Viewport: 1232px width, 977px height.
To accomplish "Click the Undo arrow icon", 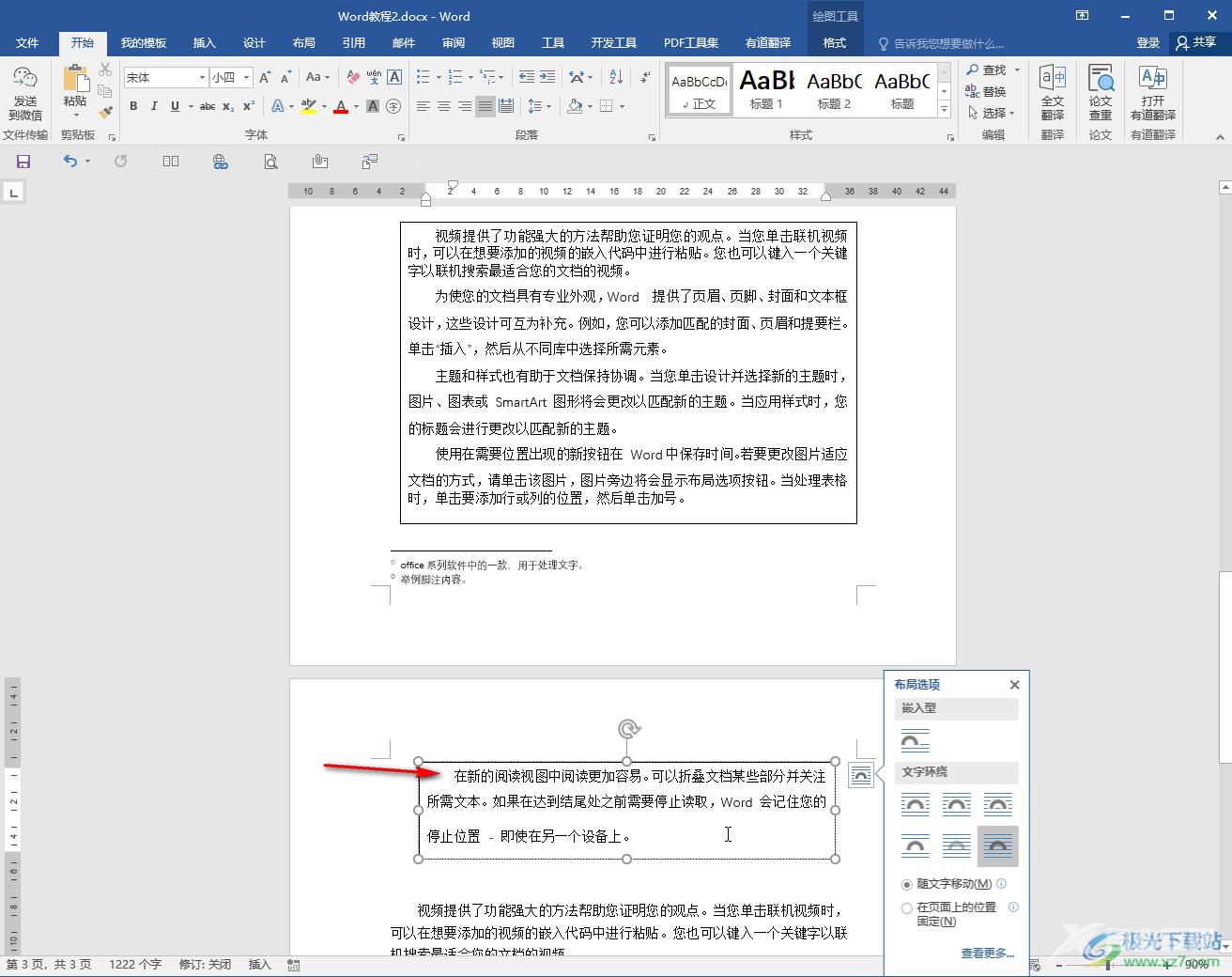I will pos(70,162).
